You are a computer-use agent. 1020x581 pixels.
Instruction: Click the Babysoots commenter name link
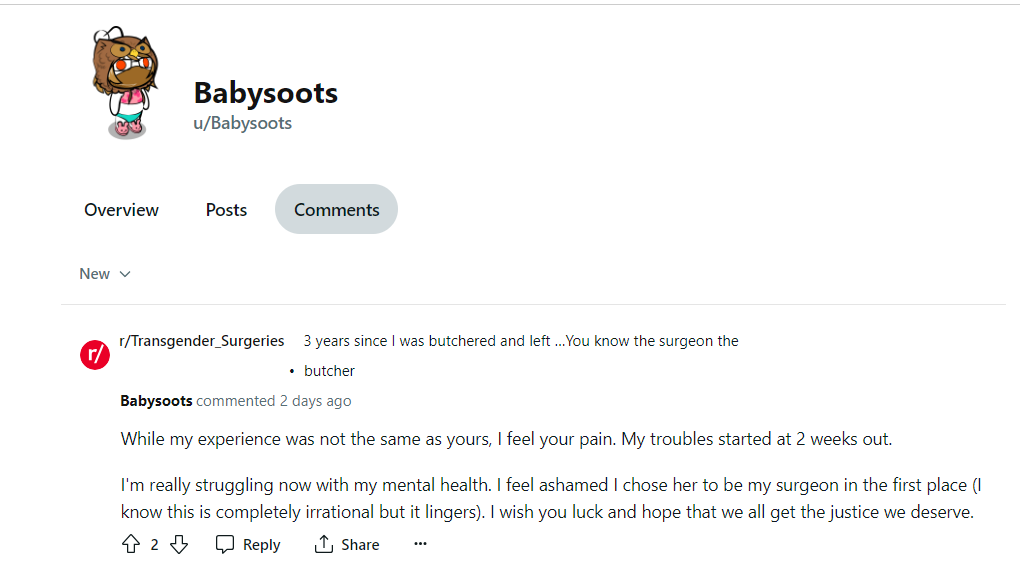[x=156, y=401]
